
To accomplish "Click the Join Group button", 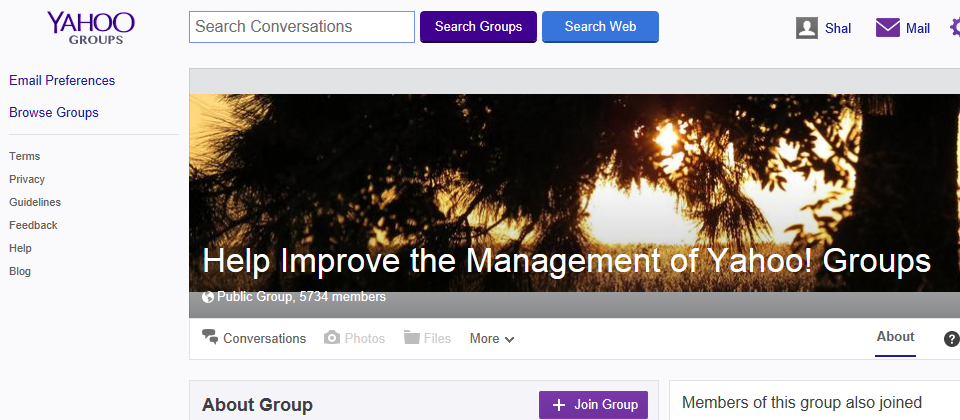I will (593, 405).
